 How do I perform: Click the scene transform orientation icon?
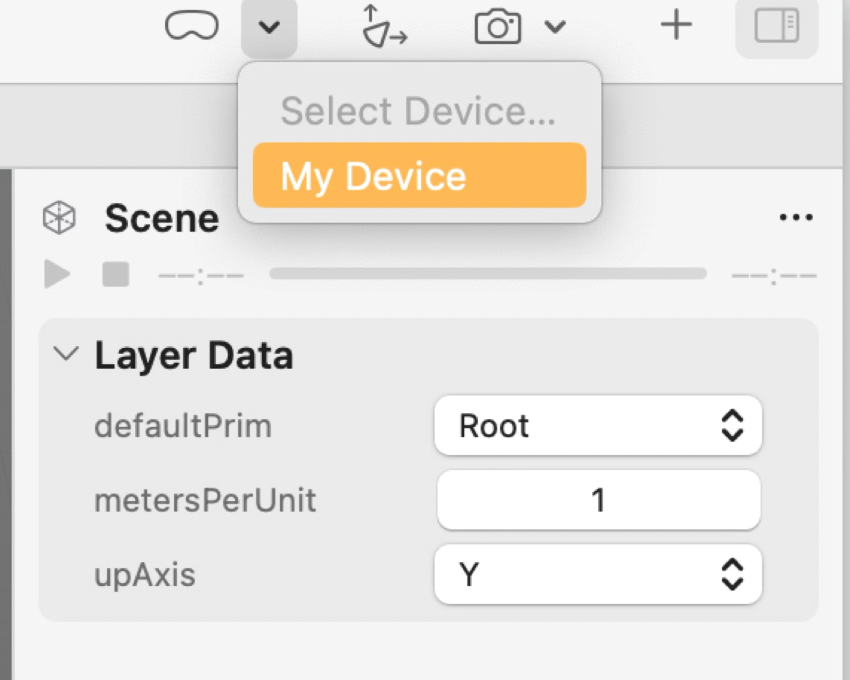(383, 27)
